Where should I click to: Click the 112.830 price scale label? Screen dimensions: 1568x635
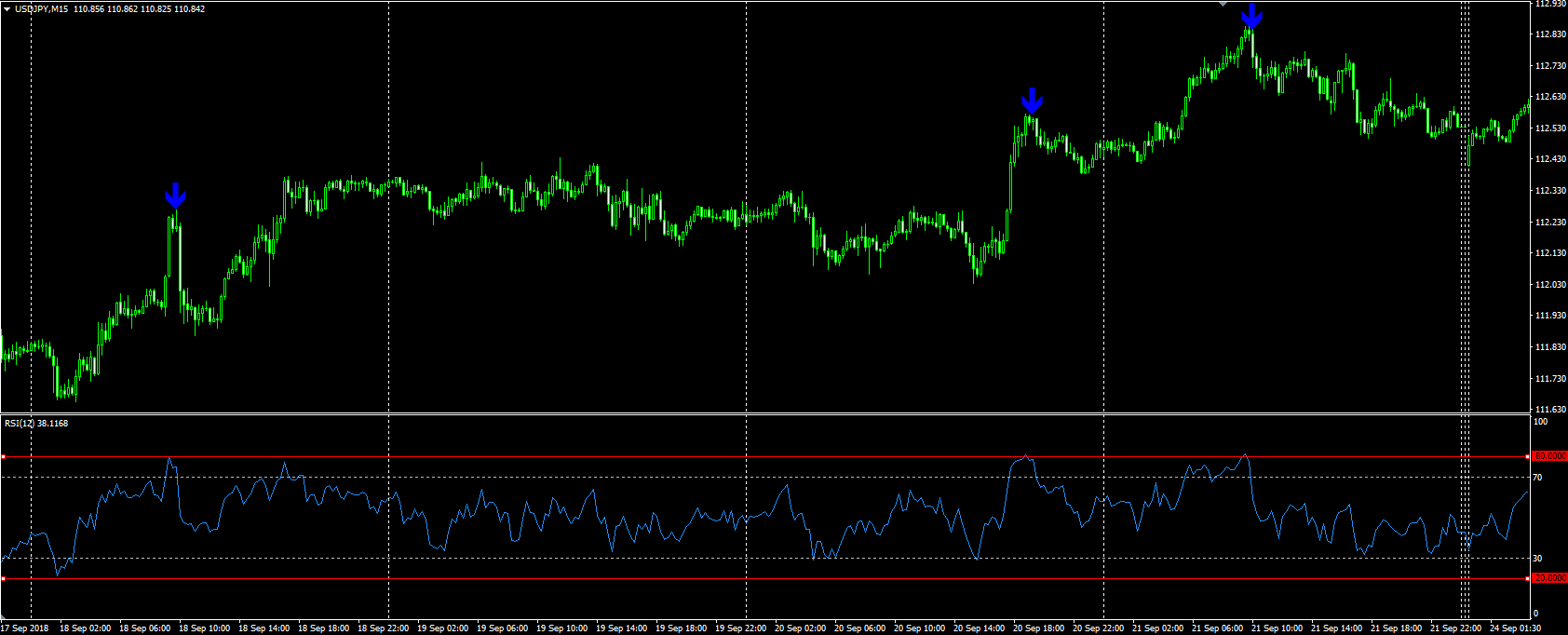[x=1549, y=34]
